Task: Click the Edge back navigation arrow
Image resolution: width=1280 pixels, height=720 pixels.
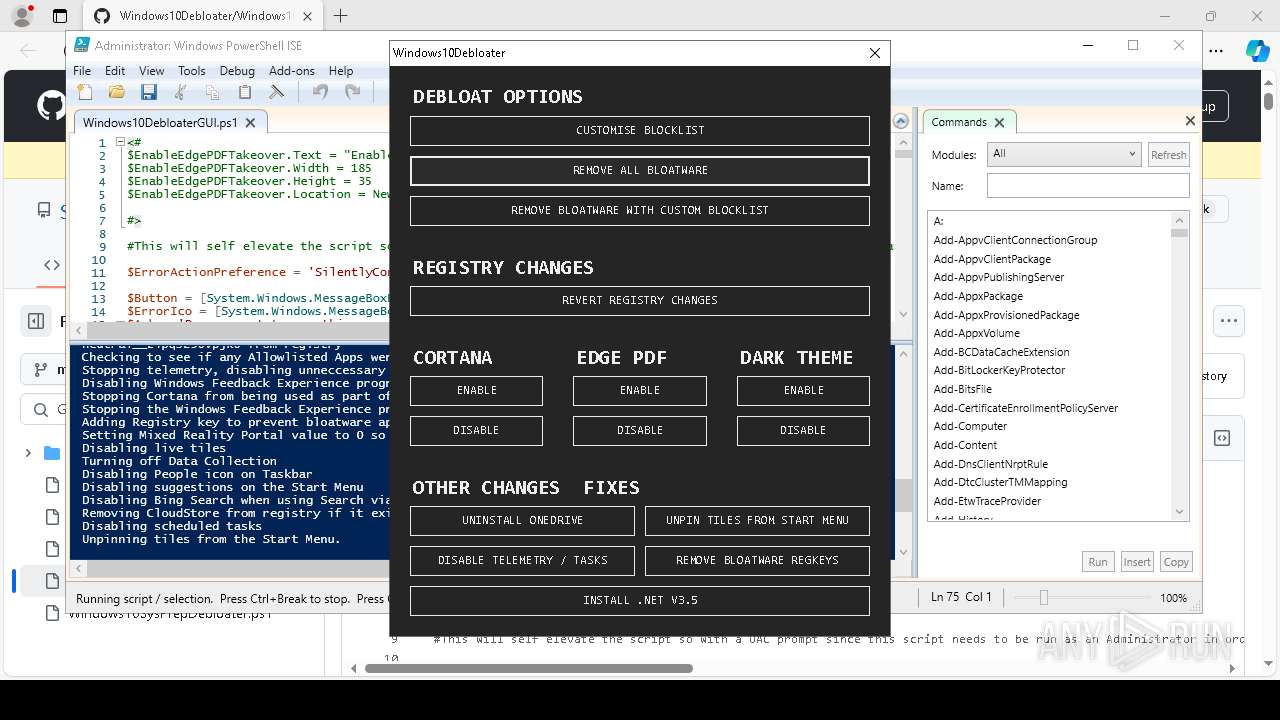Action: pos(28,51)
